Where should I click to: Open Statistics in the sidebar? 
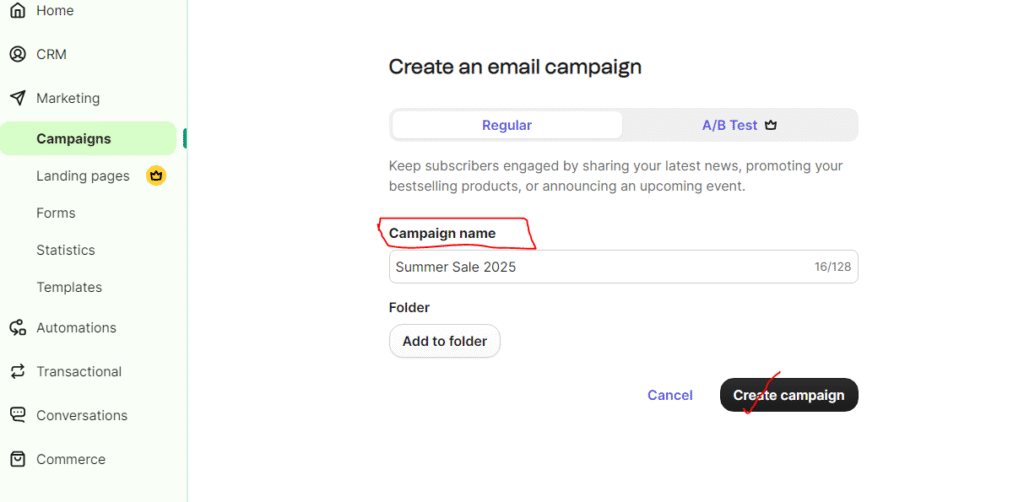coord(66,250)
